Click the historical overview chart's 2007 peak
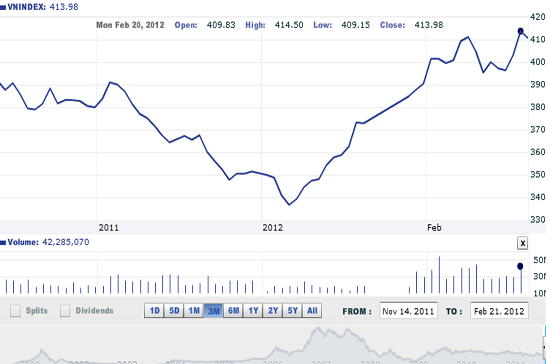 [318, 329]
